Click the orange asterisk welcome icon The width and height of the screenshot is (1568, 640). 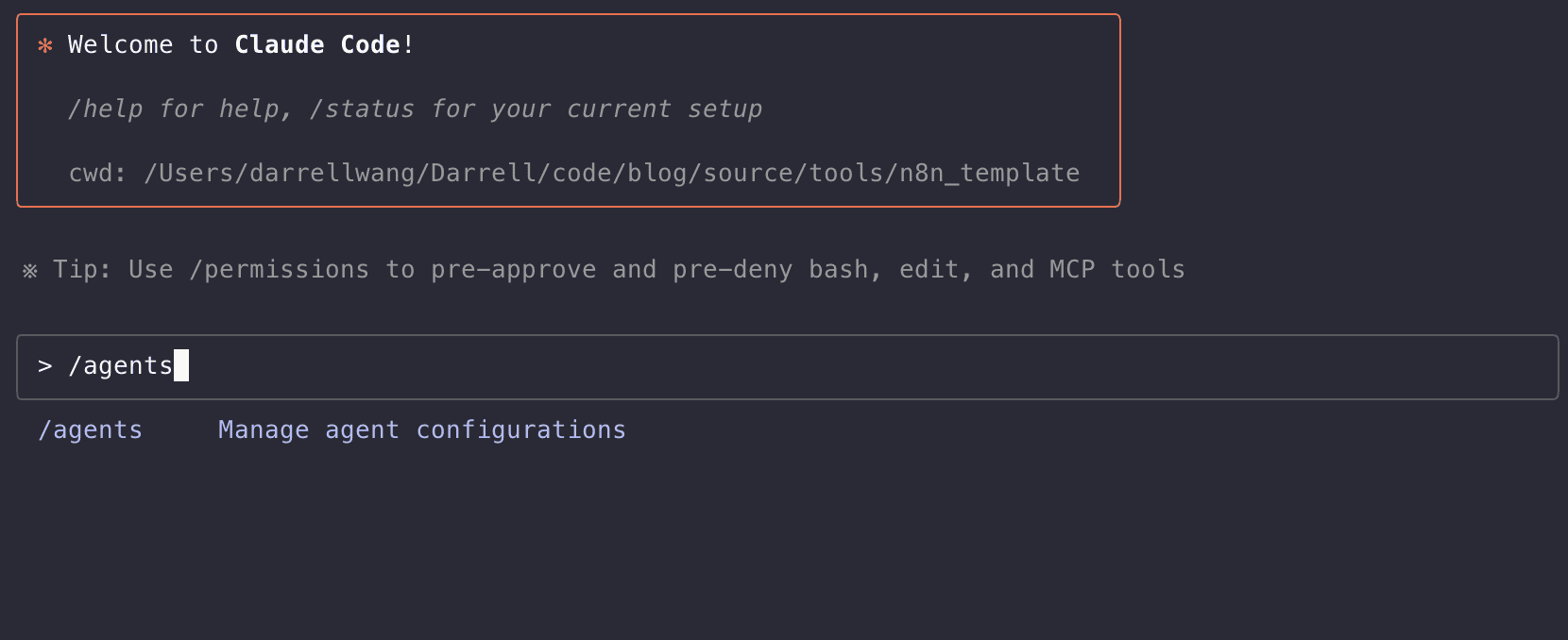pyautogui.click(x=43, y=44)
